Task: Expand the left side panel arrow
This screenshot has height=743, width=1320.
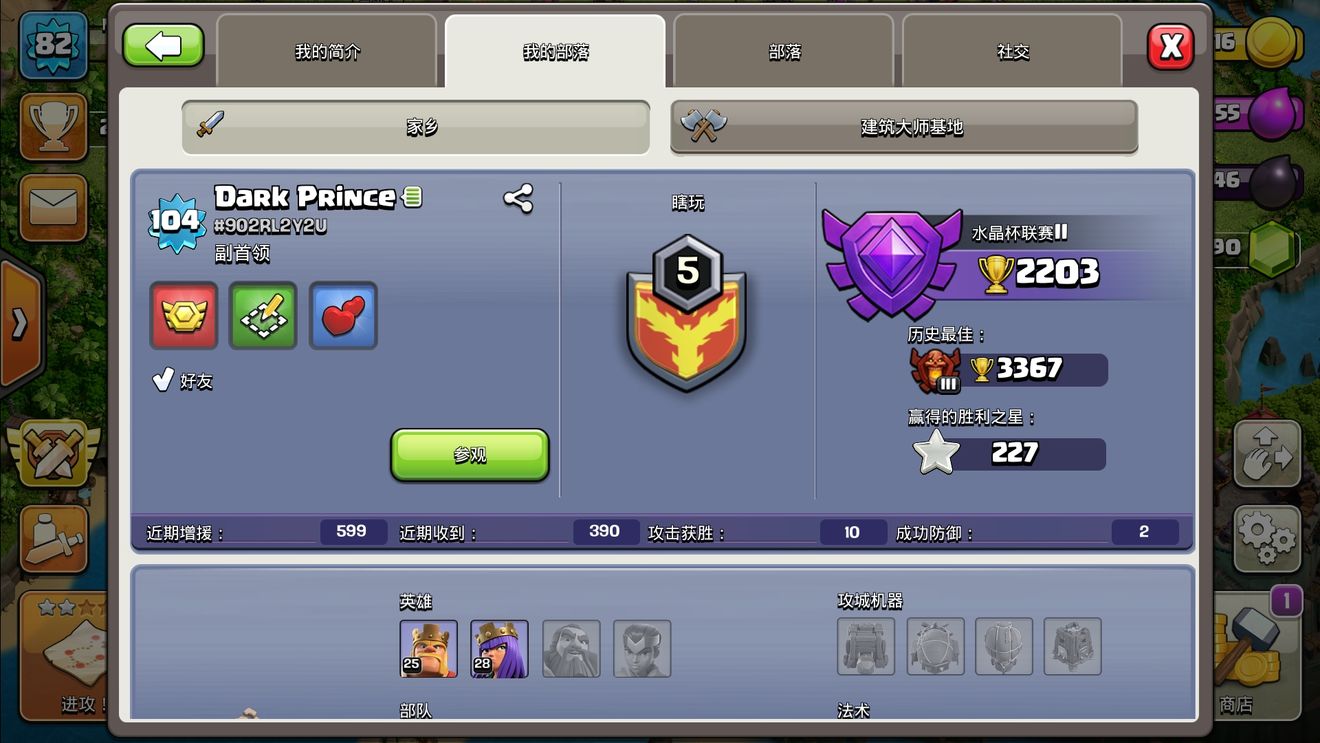Action: tap(20, 323)
